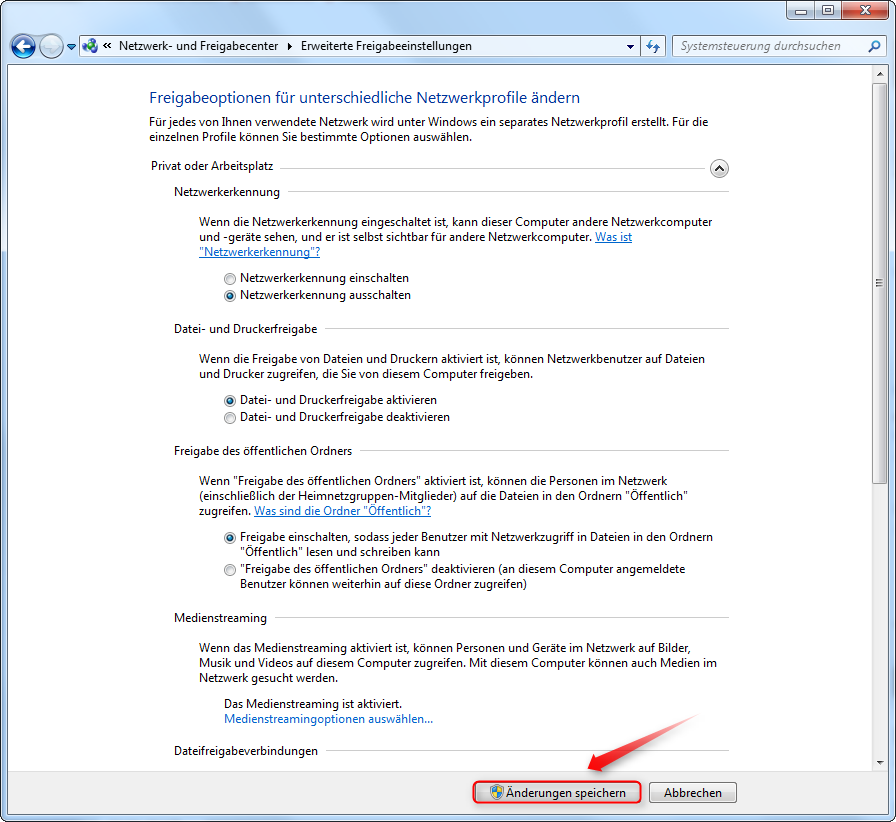Screen dimensions: 896x822
Task: Maximize the window
Action: [827, 10]
